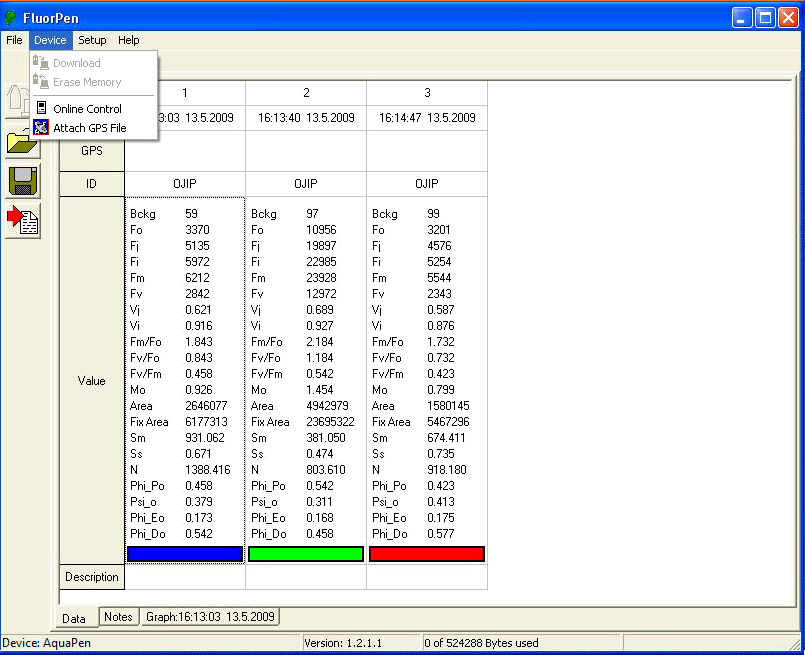Click the OJIP ID cell of measurement 2
The image size is (805, 655).
(306, 184)
